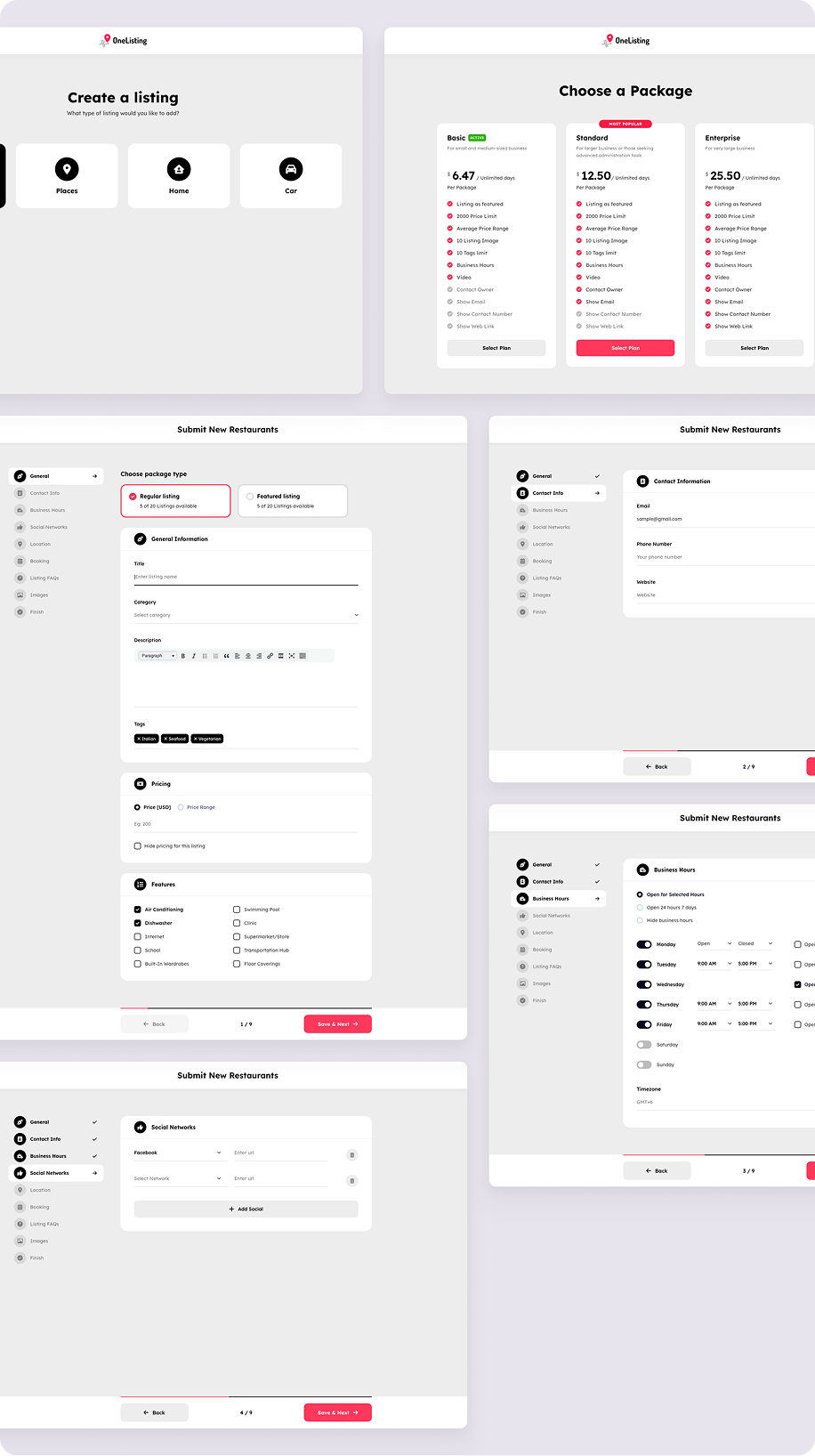The height and width of the screenshot is (1456, 815).
Task: Click the General Information compass icon
Action: (140, 539)
